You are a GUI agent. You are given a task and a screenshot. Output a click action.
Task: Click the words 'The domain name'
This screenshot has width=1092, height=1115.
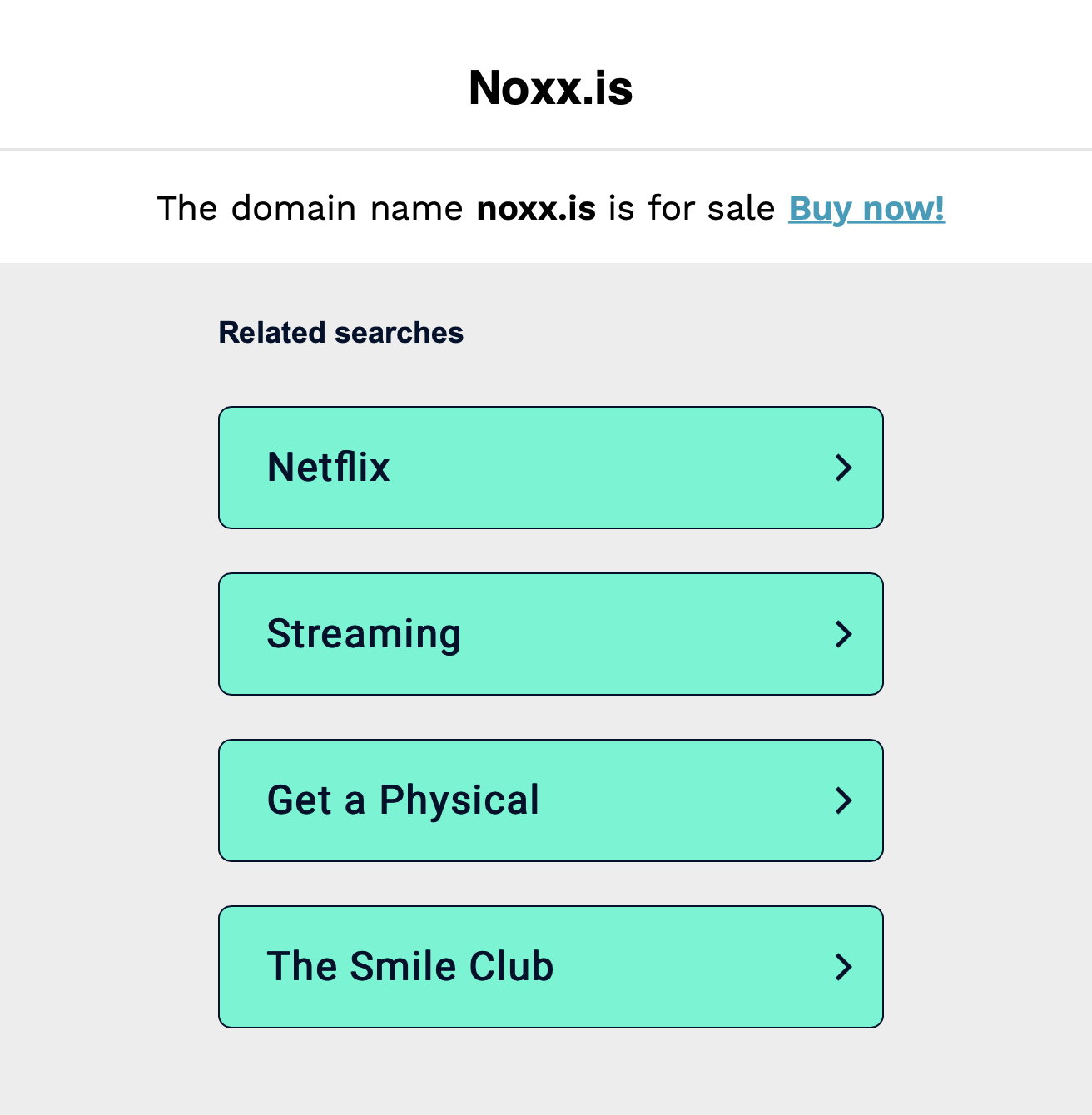pos(310,208)
